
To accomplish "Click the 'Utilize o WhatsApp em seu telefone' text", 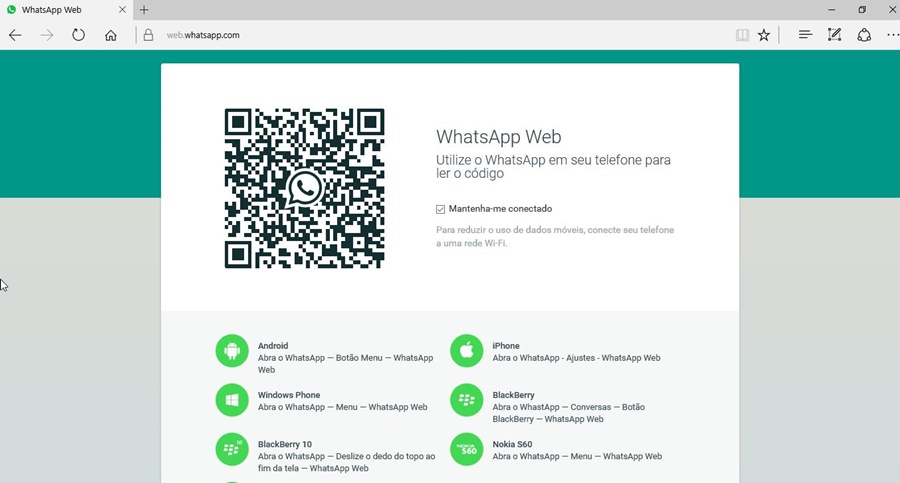I will tap(553, 167).
